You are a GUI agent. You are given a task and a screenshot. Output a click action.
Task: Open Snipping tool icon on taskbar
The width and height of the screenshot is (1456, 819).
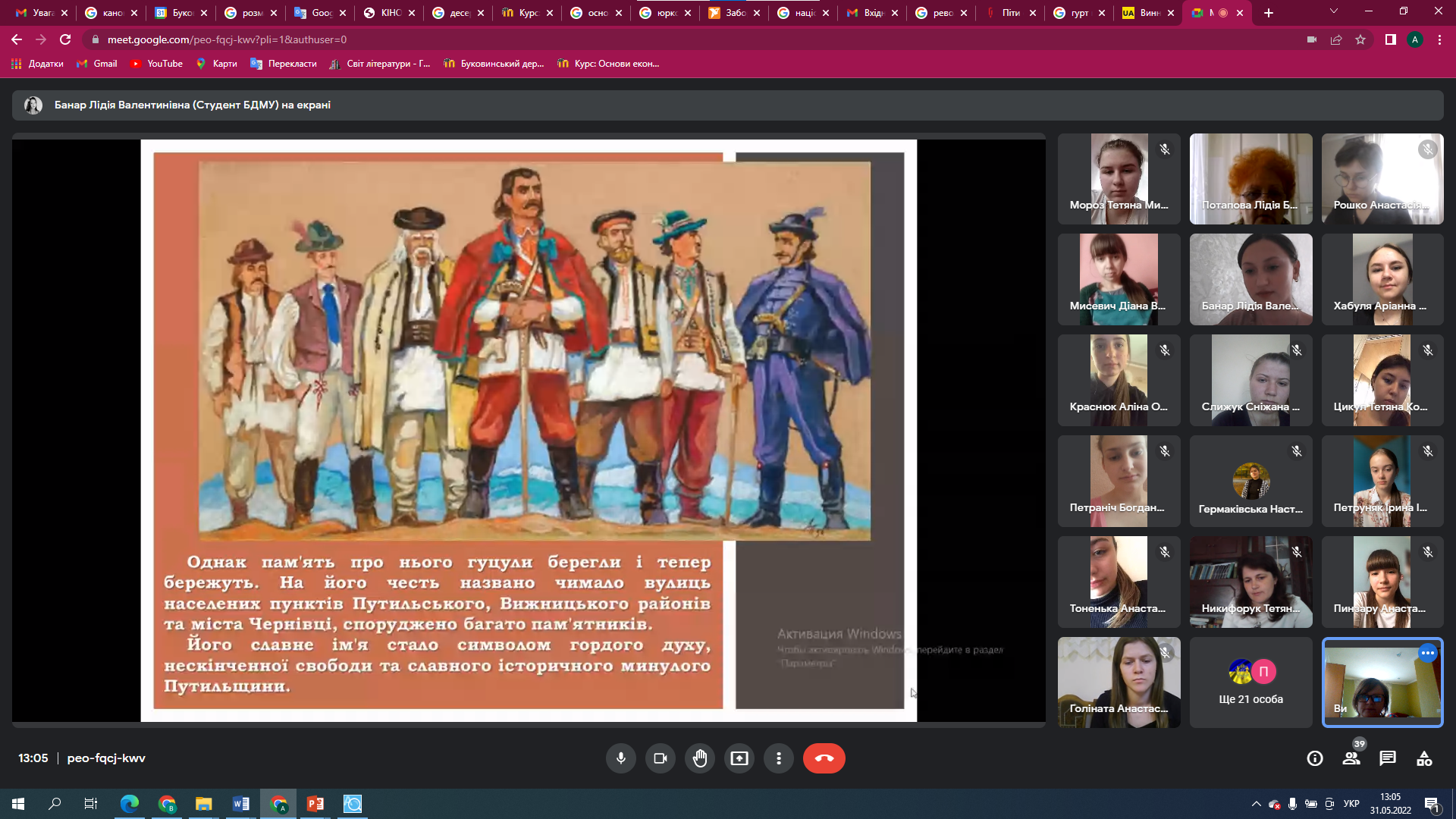(x=353, y=804)
